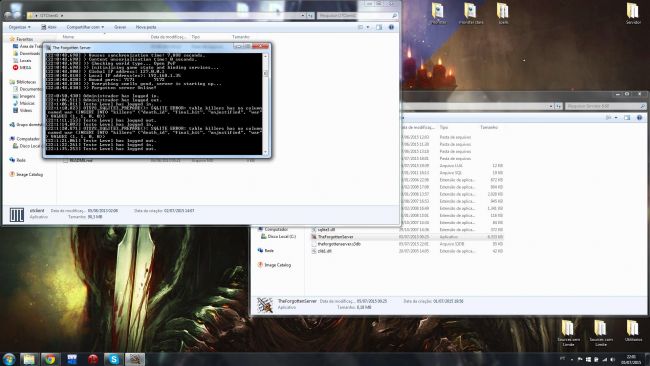Viewport: 650px width, 366px height.
Task: Click the console vertical scrollbar thumb
Action: click(x=265, y=73)
